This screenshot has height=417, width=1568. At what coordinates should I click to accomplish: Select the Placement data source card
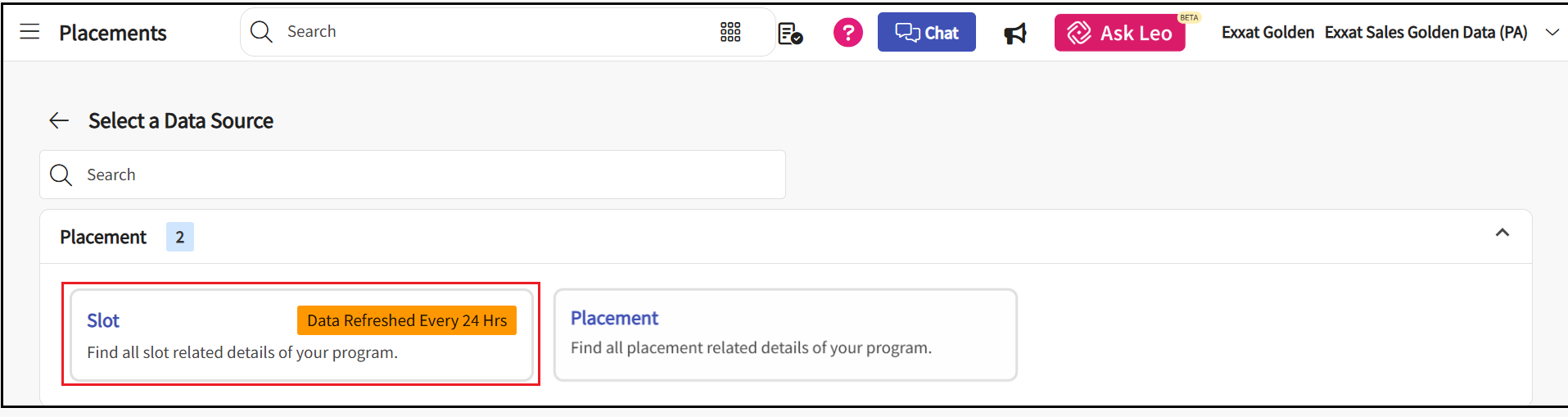pos(784,334)
